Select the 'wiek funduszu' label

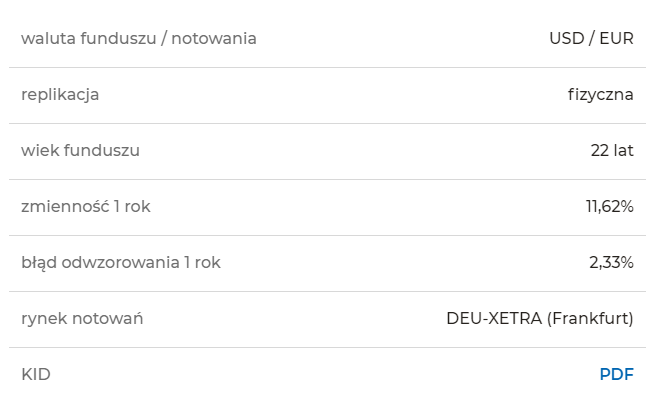[x=81, y=150]
